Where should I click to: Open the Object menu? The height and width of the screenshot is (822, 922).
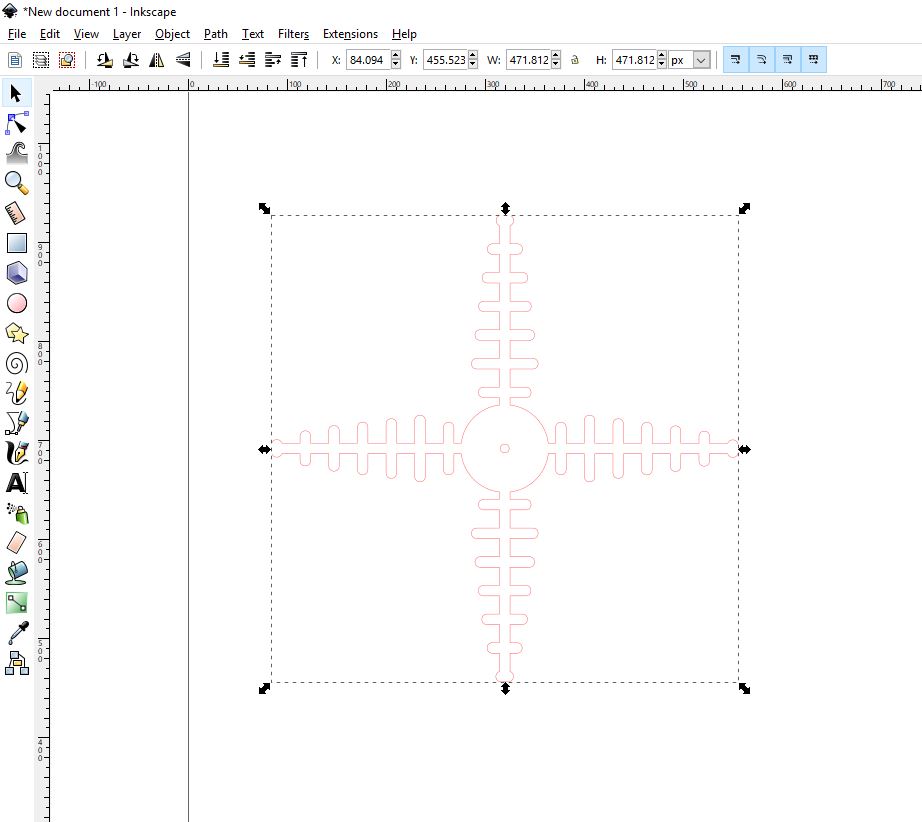click(x=172, y=34)
